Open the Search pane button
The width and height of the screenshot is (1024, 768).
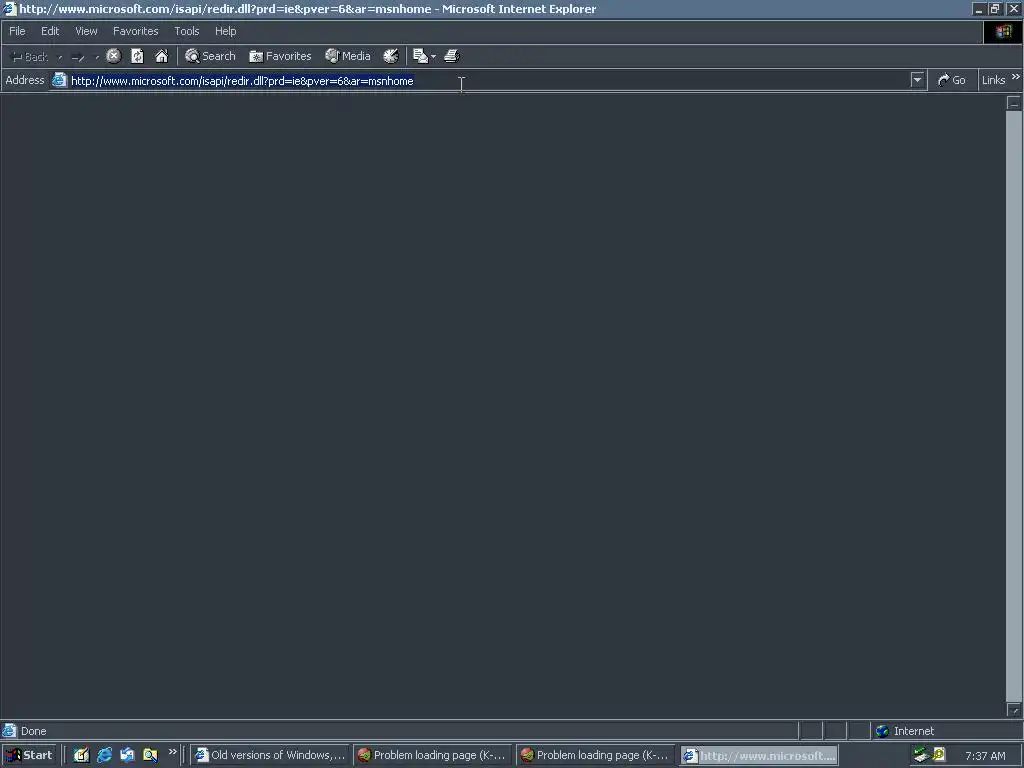(x=210, y=56)
